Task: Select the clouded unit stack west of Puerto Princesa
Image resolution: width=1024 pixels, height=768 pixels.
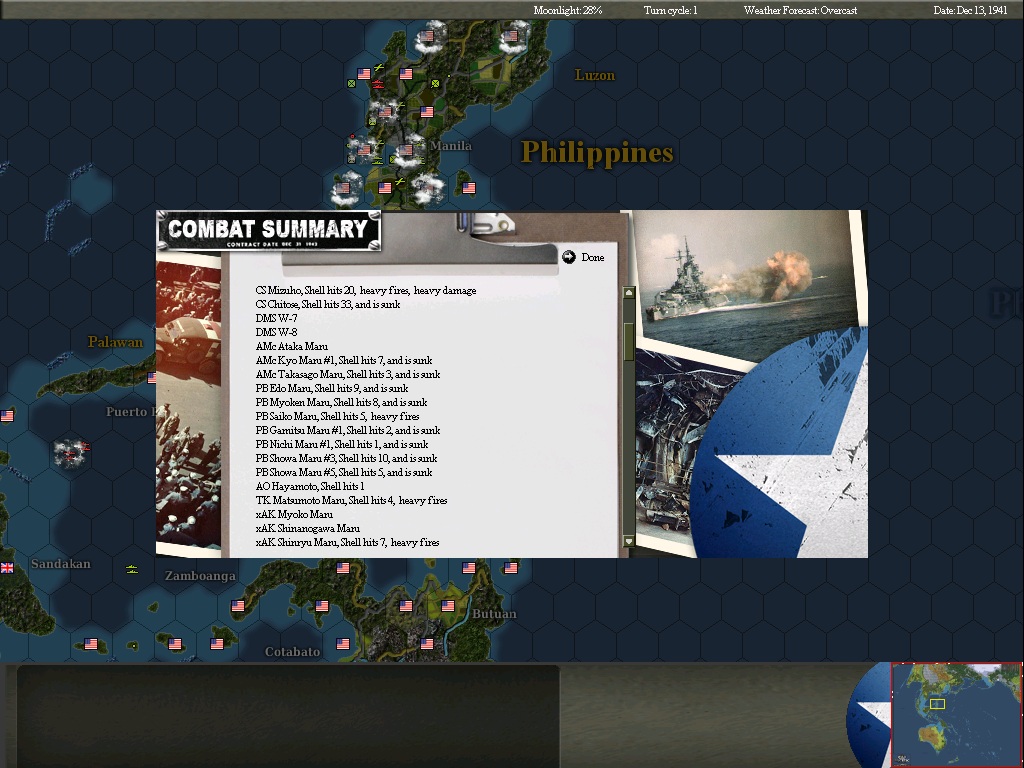Action: point(71,452)
